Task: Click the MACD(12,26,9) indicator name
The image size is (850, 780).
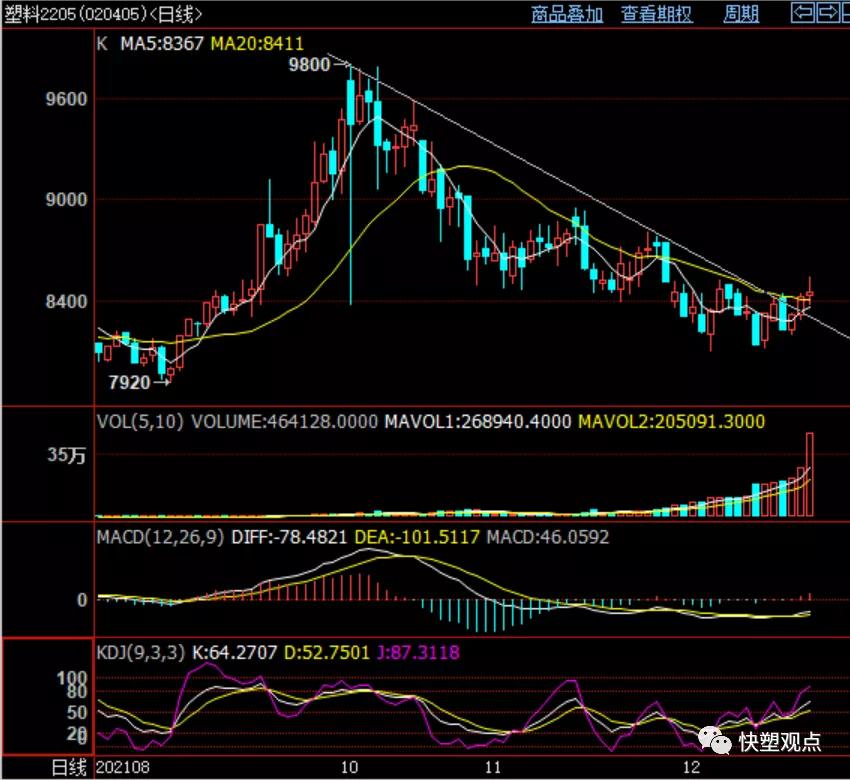Action: click(x=160, y=537)
